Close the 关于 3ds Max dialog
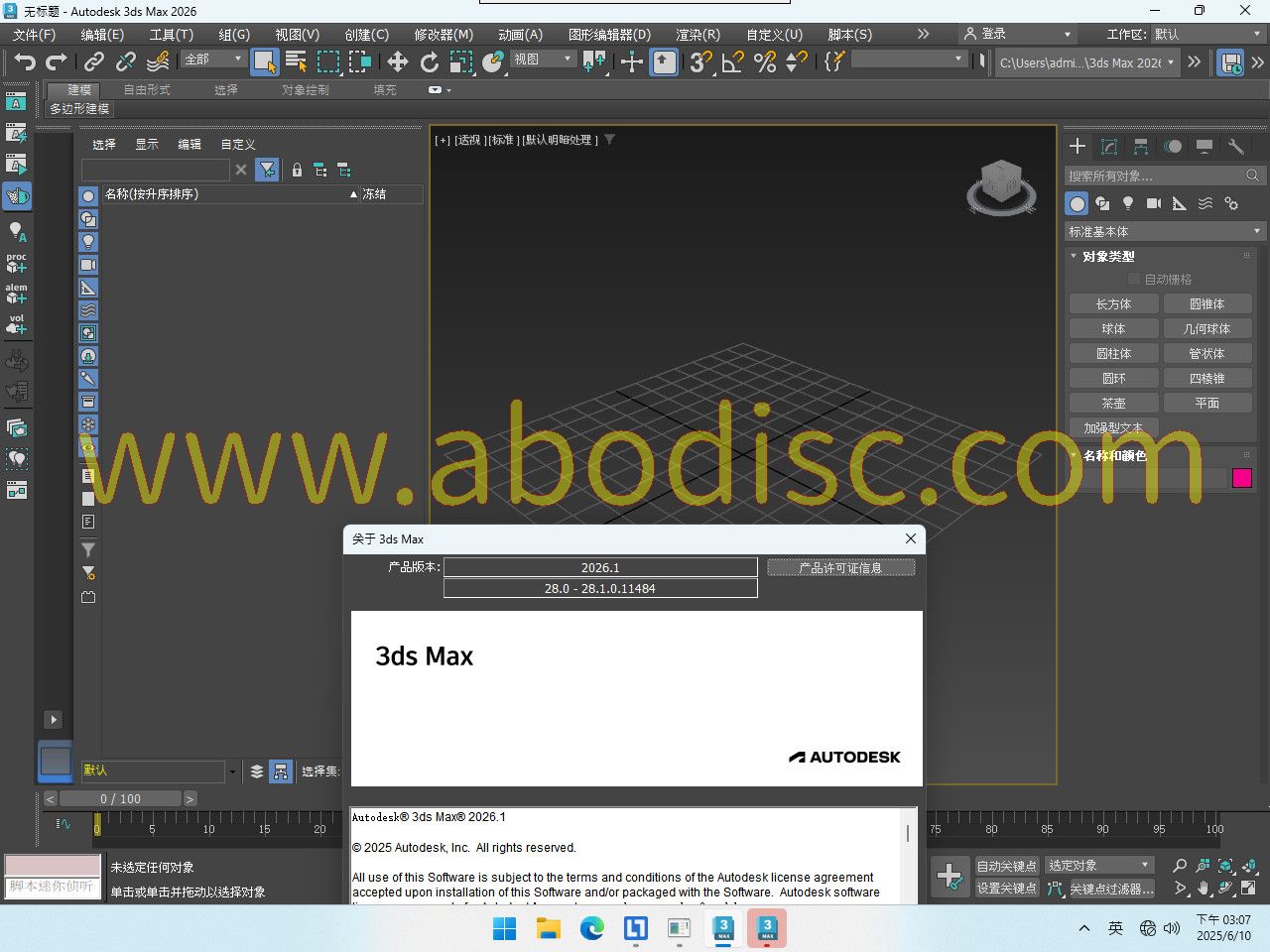 click(x=911, y=538)
